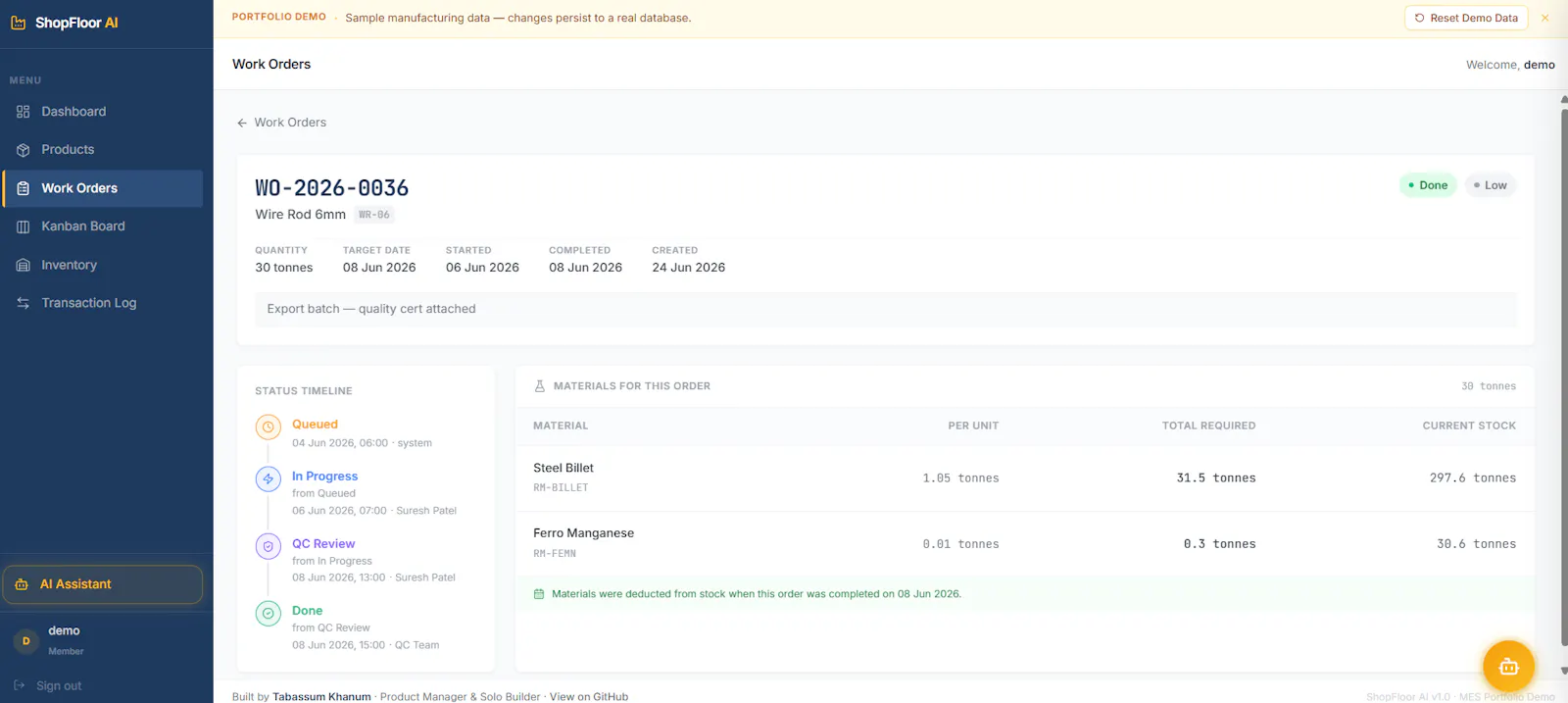This screenshot has height=703, width=1568.
Task: Click the back arrow beside Work Orders breadcrumb
Action: pos(242,123)
